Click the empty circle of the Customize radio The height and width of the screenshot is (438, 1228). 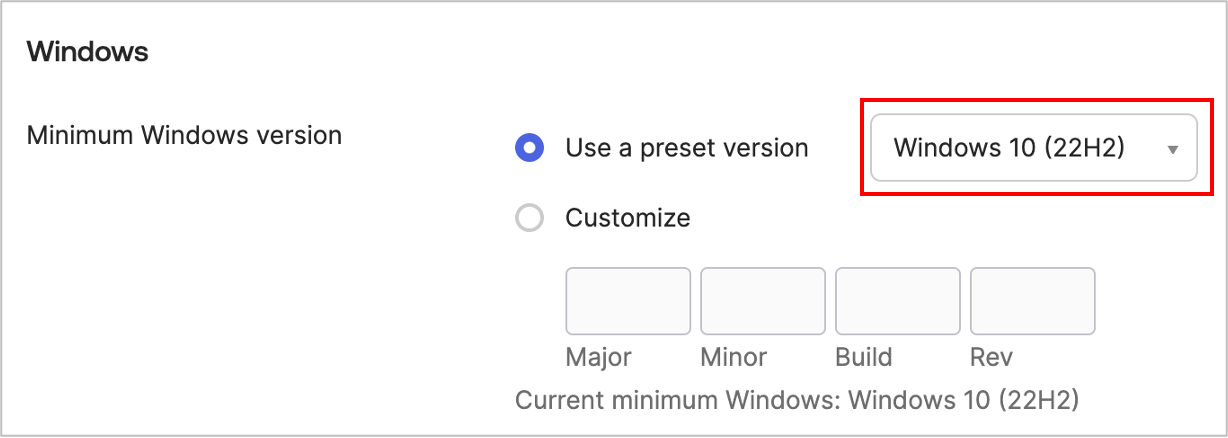(x=529, y=217)
